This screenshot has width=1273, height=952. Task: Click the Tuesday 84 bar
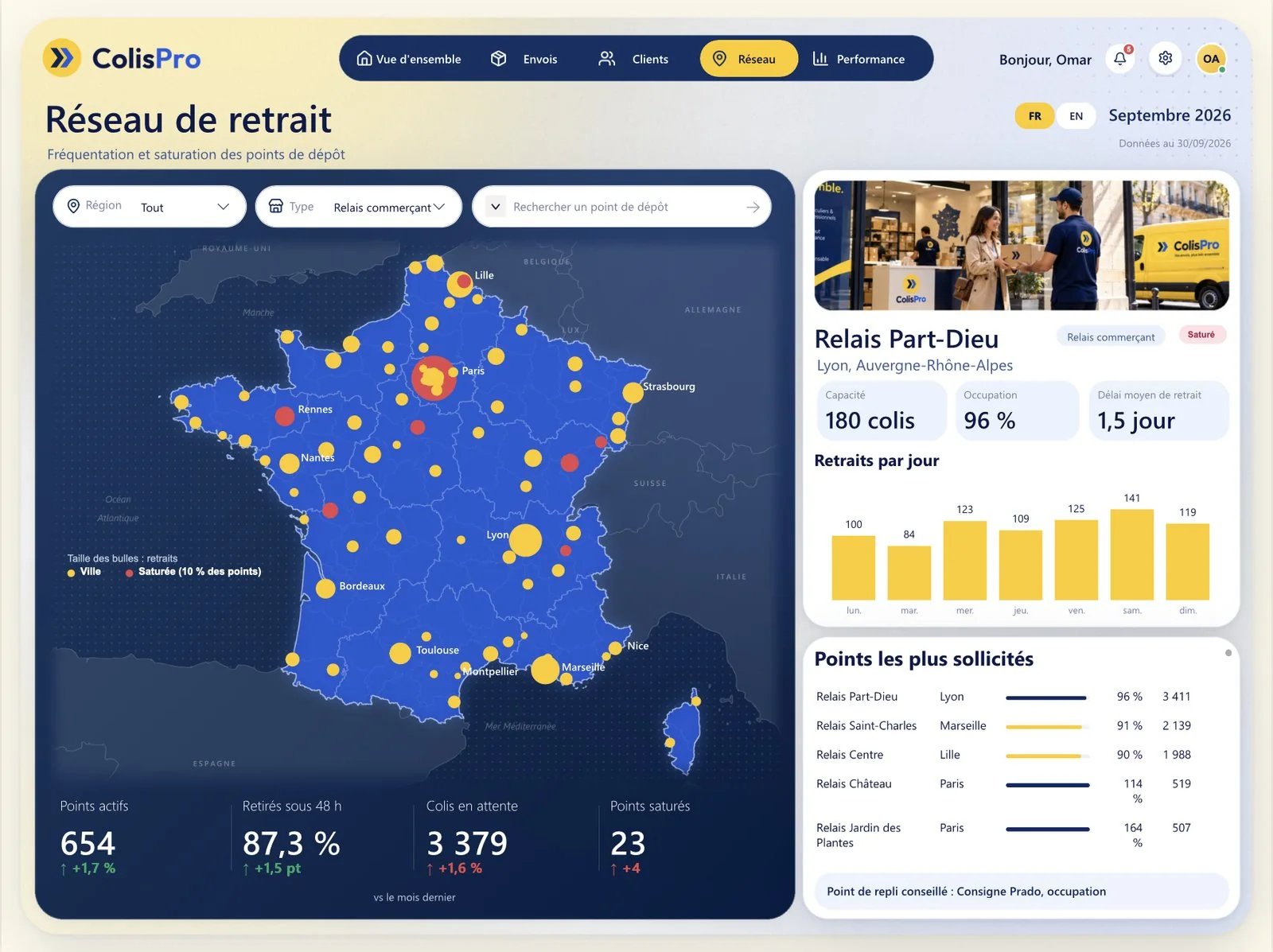pos(909,573)
